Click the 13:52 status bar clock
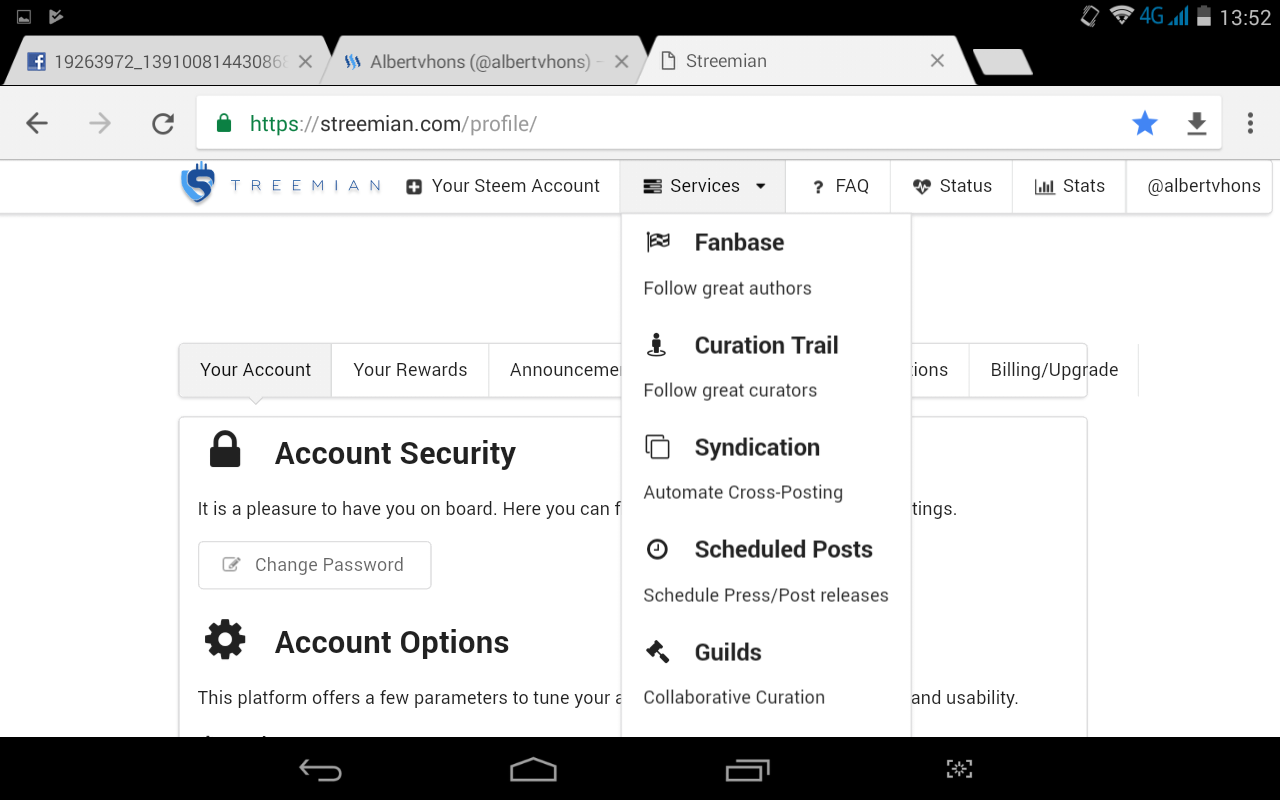Screen dimensions: 1280x800 tap(1245, 18)
